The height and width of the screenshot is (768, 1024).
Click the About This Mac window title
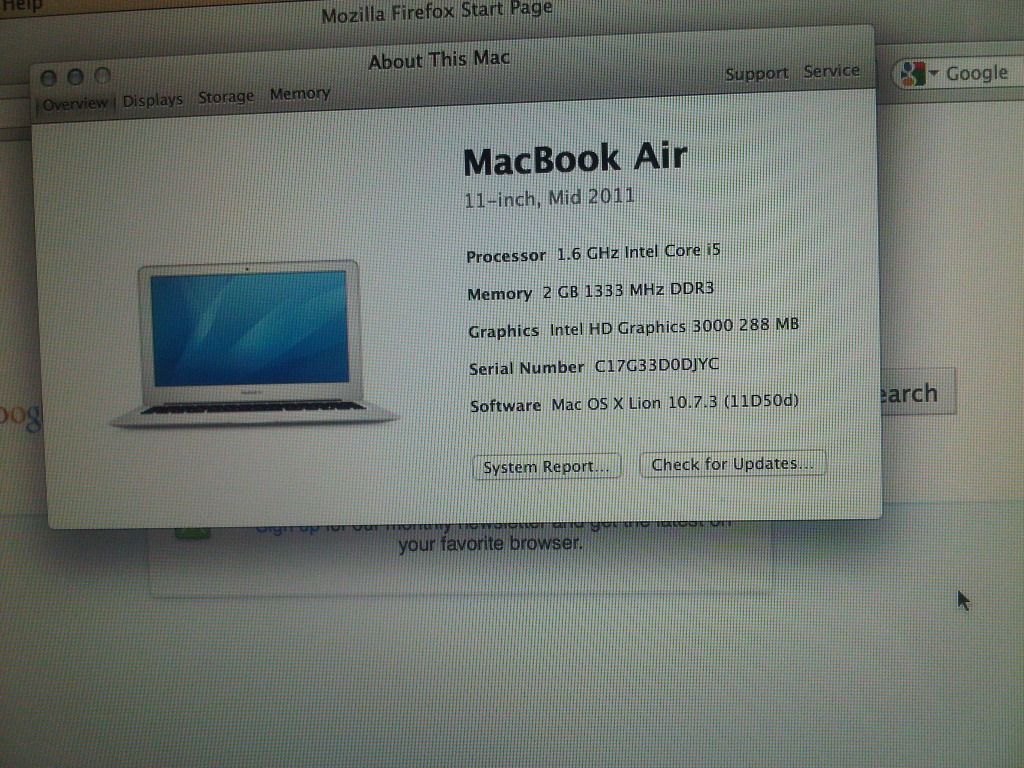tap(439, 60)
